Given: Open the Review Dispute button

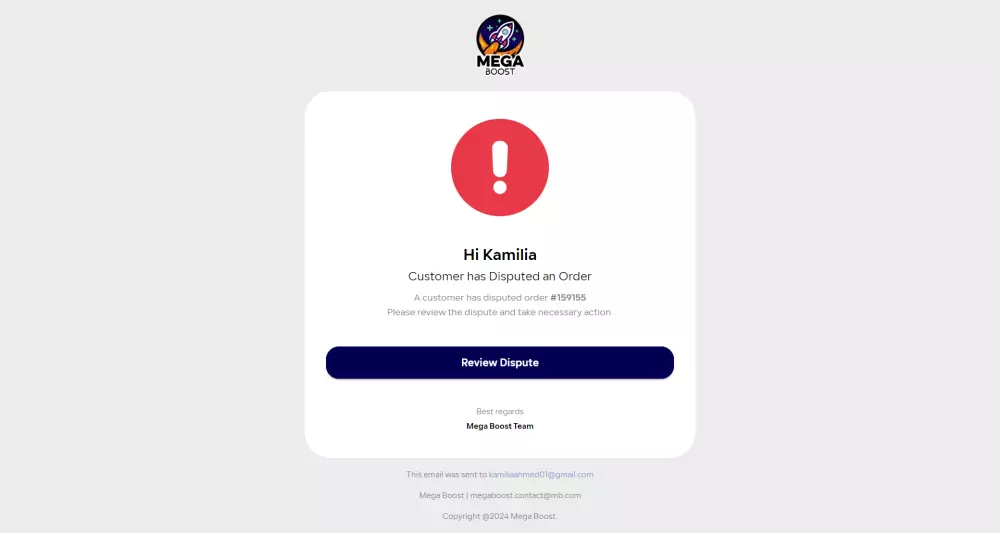Looking at the screenshot, I should tap(500, 363).
